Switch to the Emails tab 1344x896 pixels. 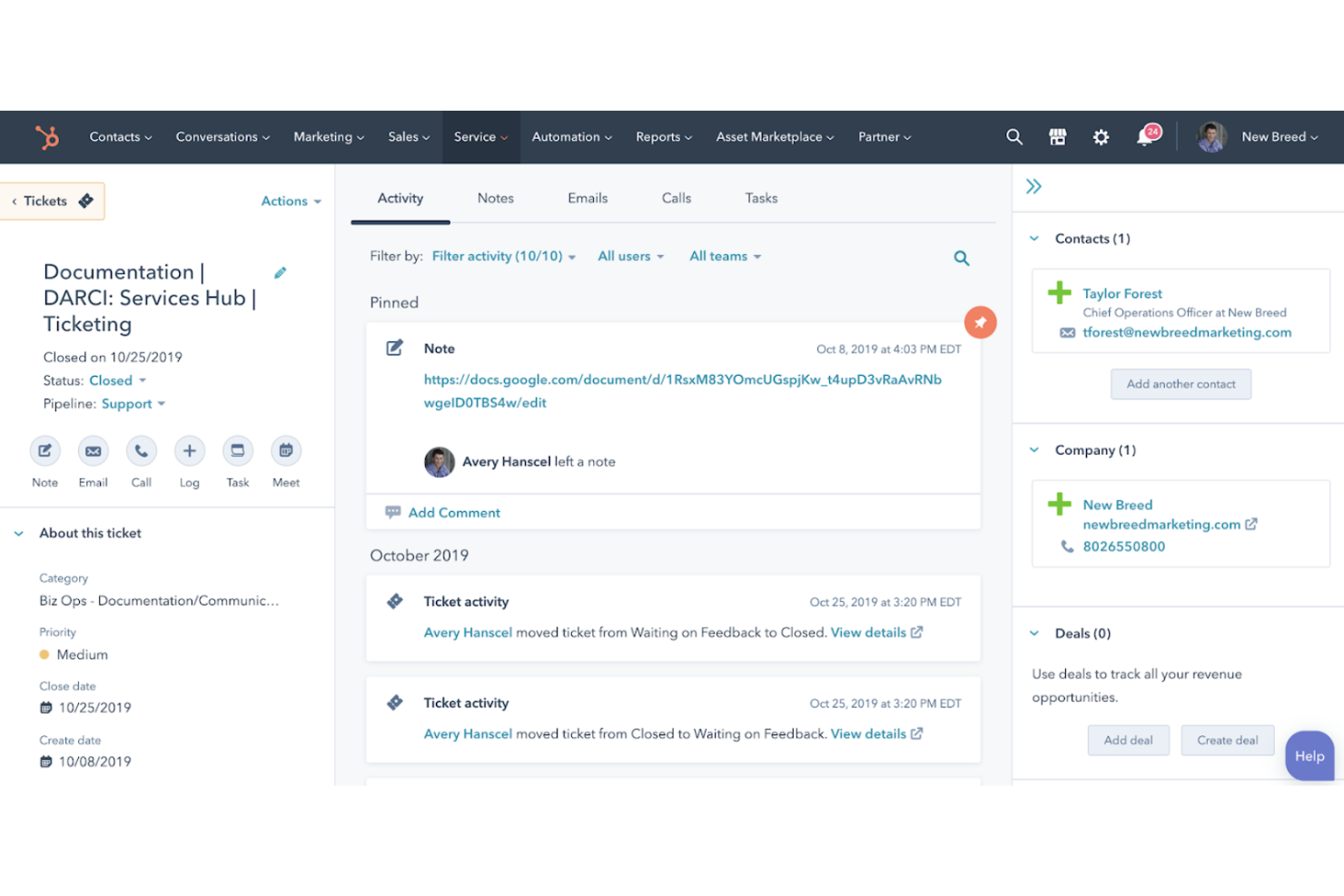588,198
